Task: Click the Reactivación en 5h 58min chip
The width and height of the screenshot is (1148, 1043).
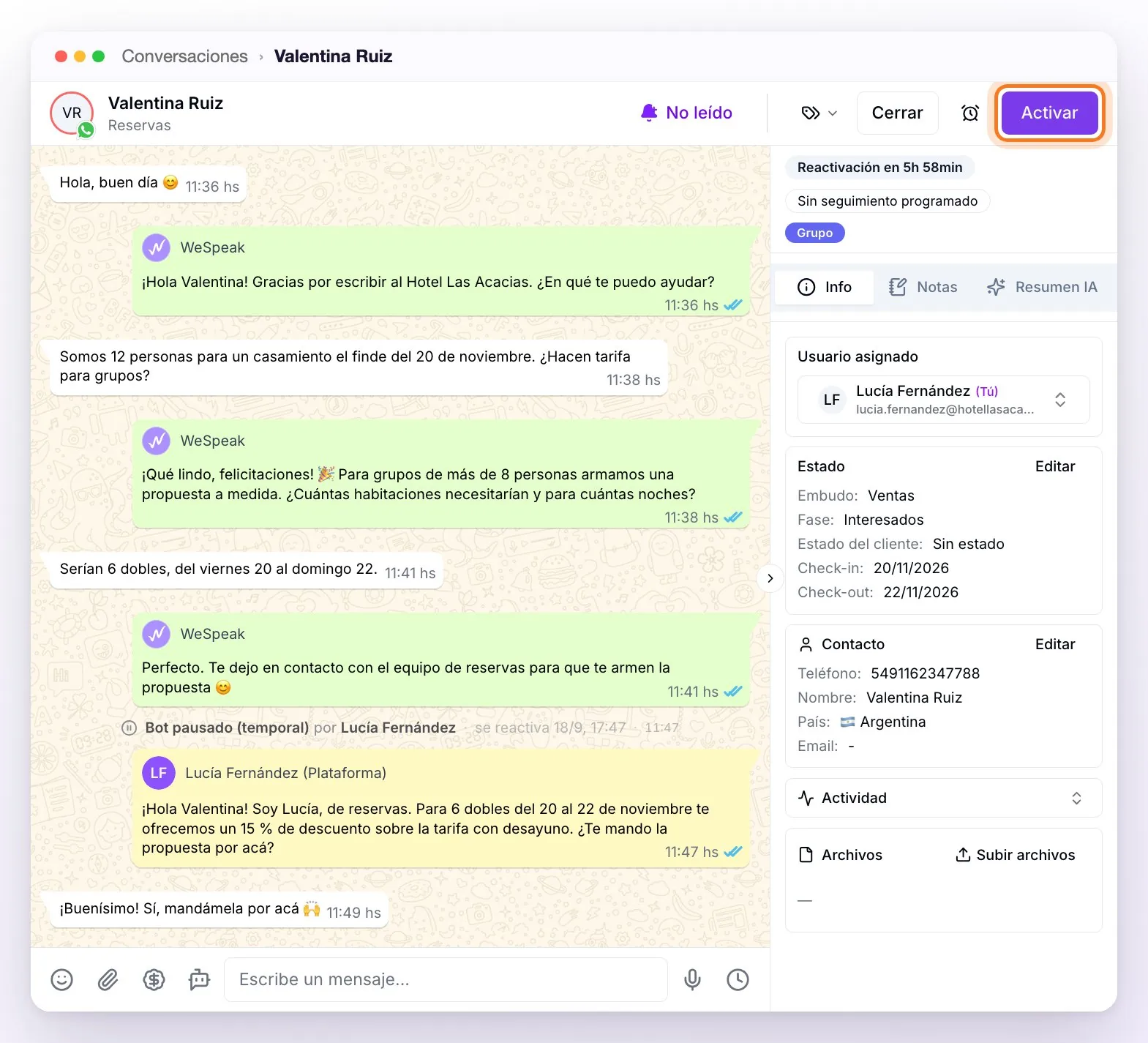Action: pyautogui.click(x=879, y=167)
